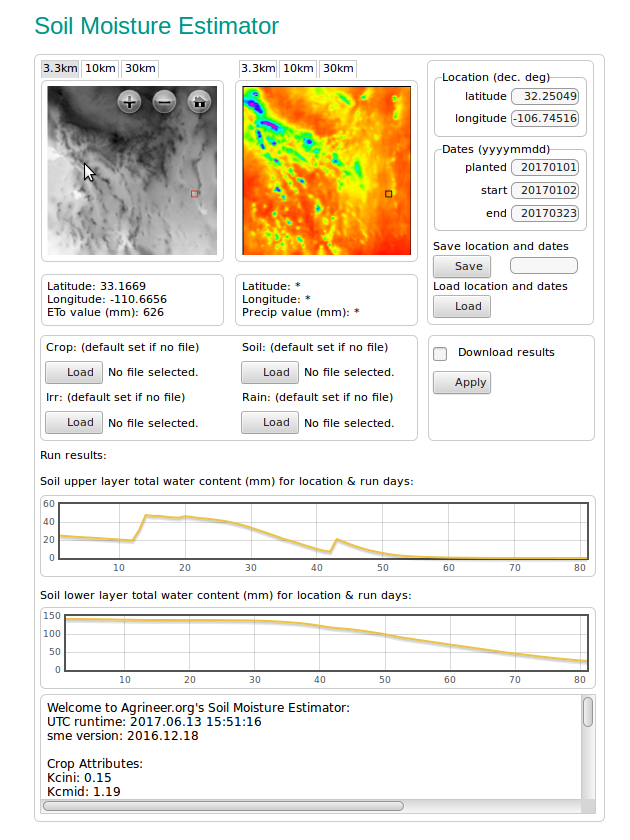
Task: Select the 10km tab above ETo map
Action: pos(100,68)
